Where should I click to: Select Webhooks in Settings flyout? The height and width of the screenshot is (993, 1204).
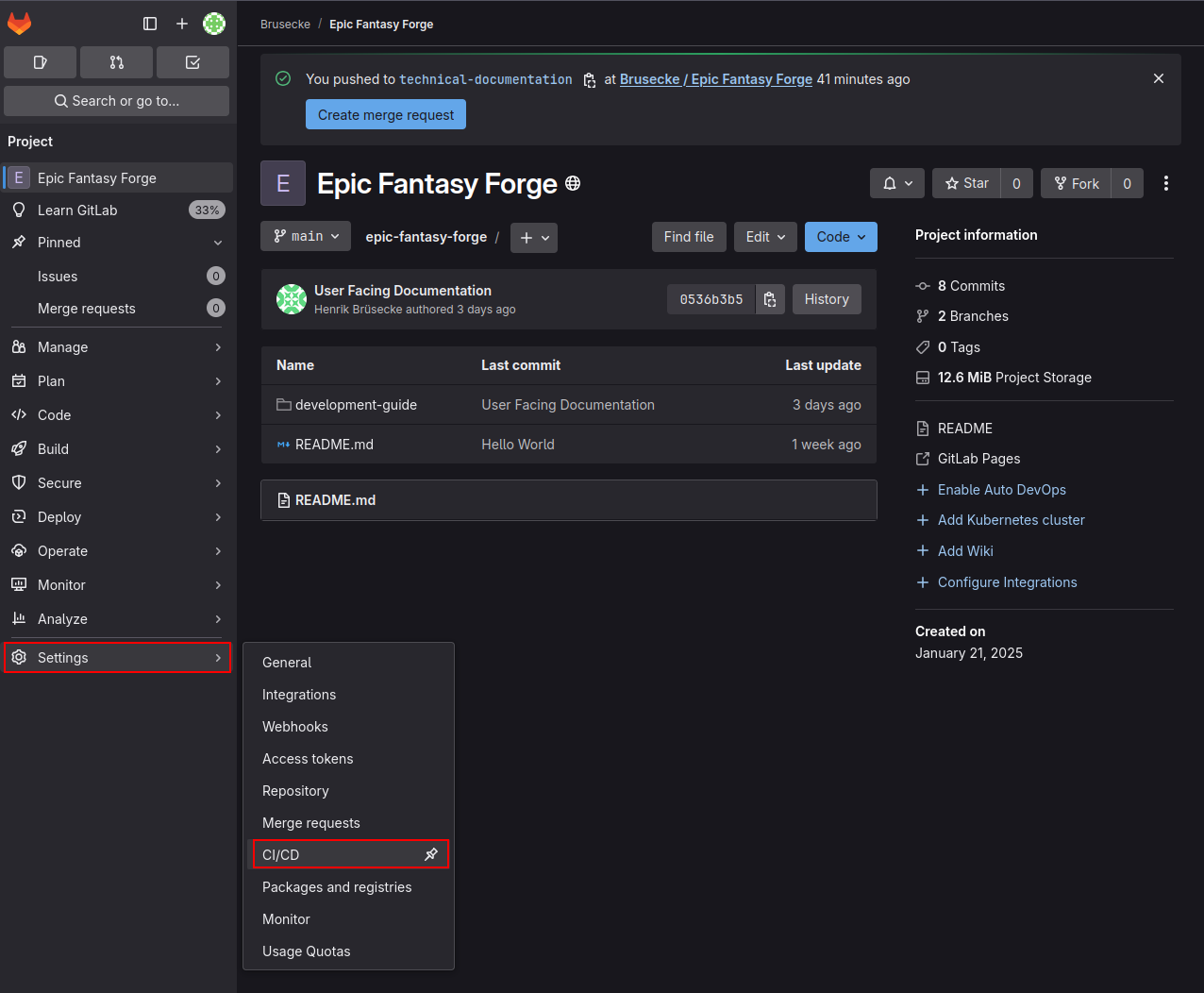coord(348,727)
